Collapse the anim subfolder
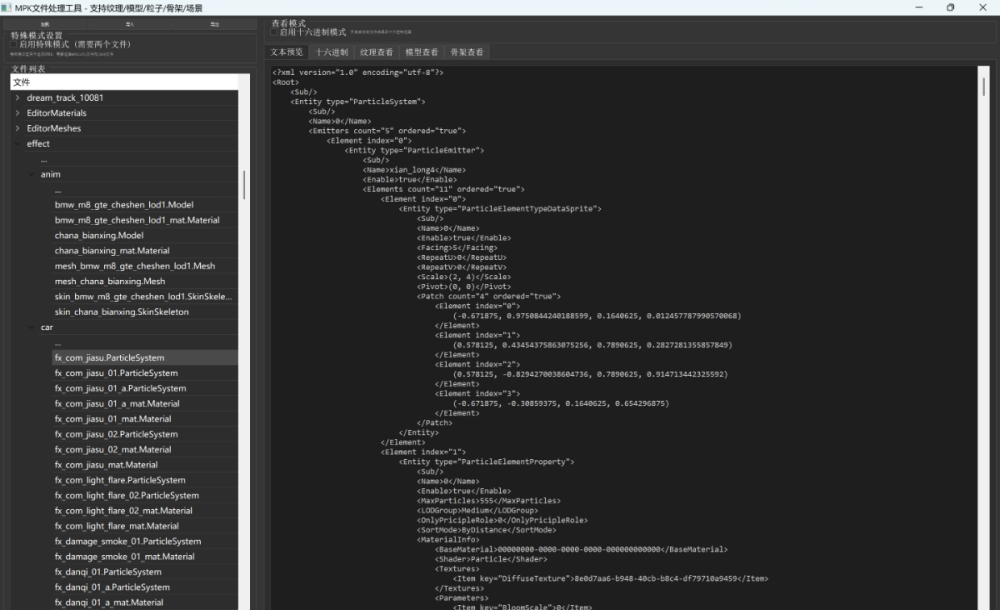Screen dimensions: 1000x610 pos(31,174)
